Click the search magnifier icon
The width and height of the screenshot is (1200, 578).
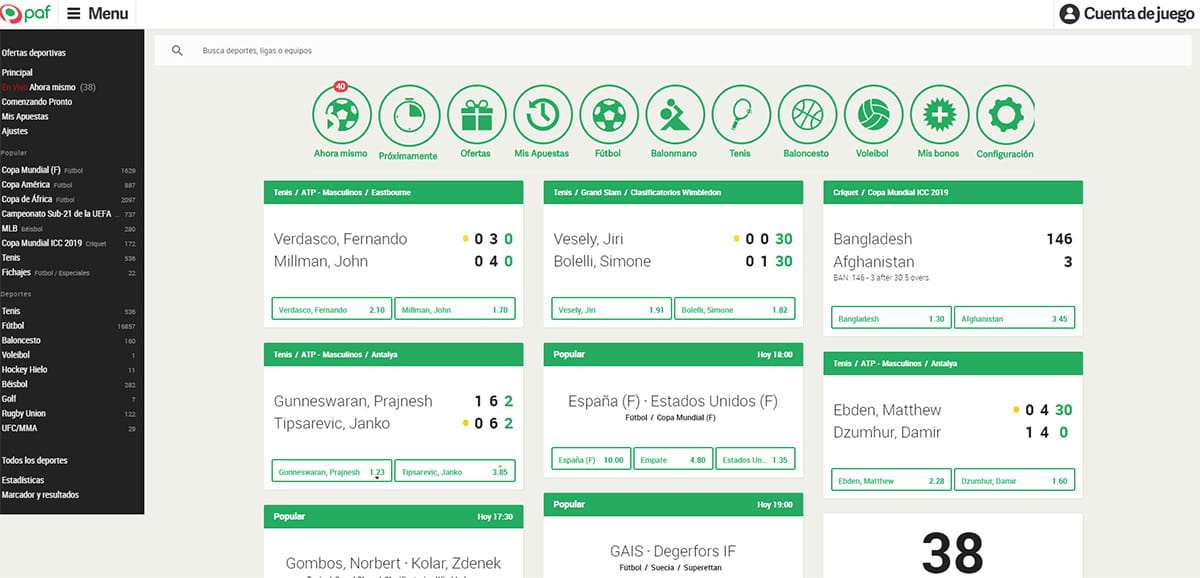[x=177, y=50]
